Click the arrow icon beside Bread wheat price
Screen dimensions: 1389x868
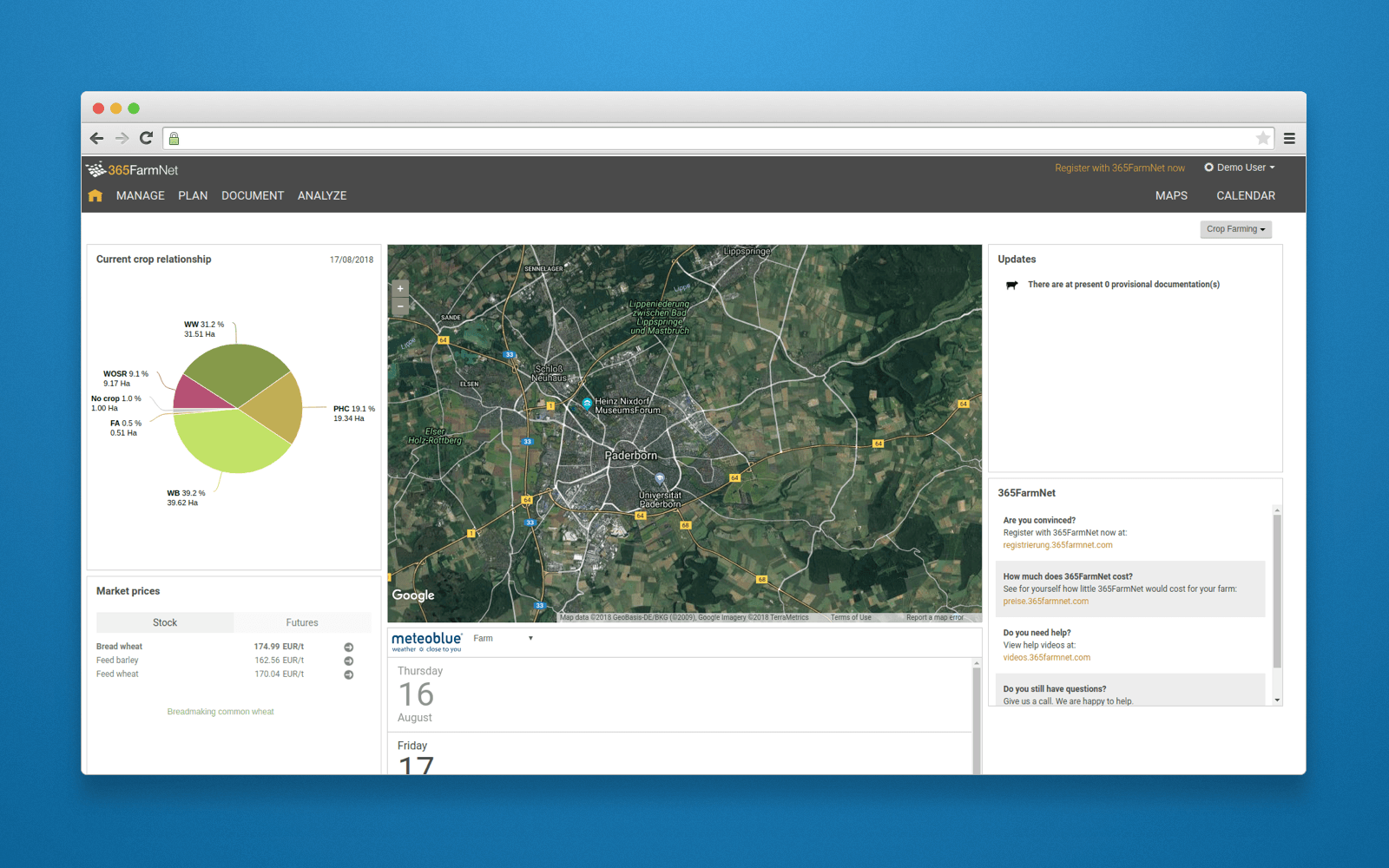point(348,647)
